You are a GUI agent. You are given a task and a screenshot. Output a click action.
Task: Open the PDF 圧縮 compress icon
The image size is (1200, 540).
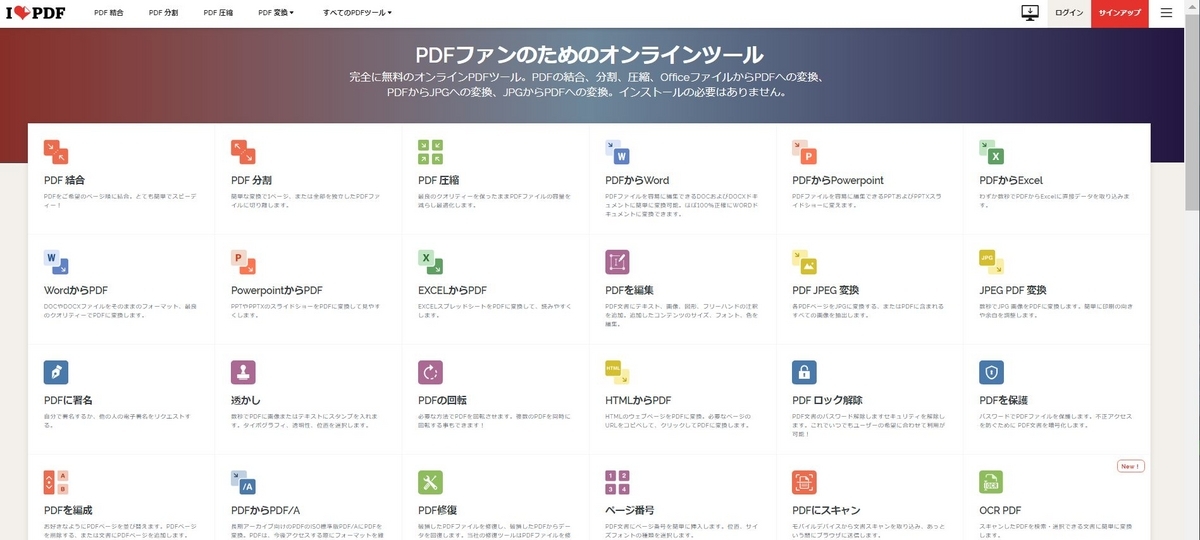click(x=430, y=151)
